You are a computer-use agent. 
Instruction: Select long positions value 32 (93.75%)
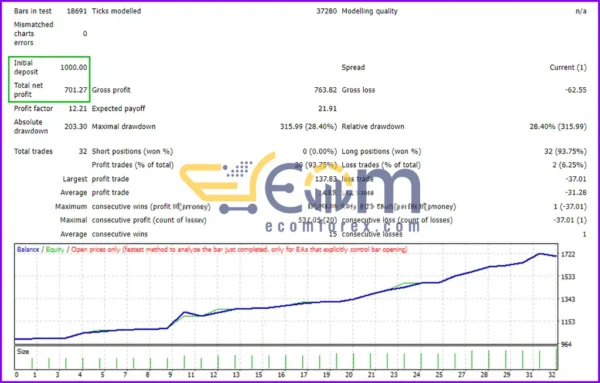pyautogui.click(x=565, y=151)
